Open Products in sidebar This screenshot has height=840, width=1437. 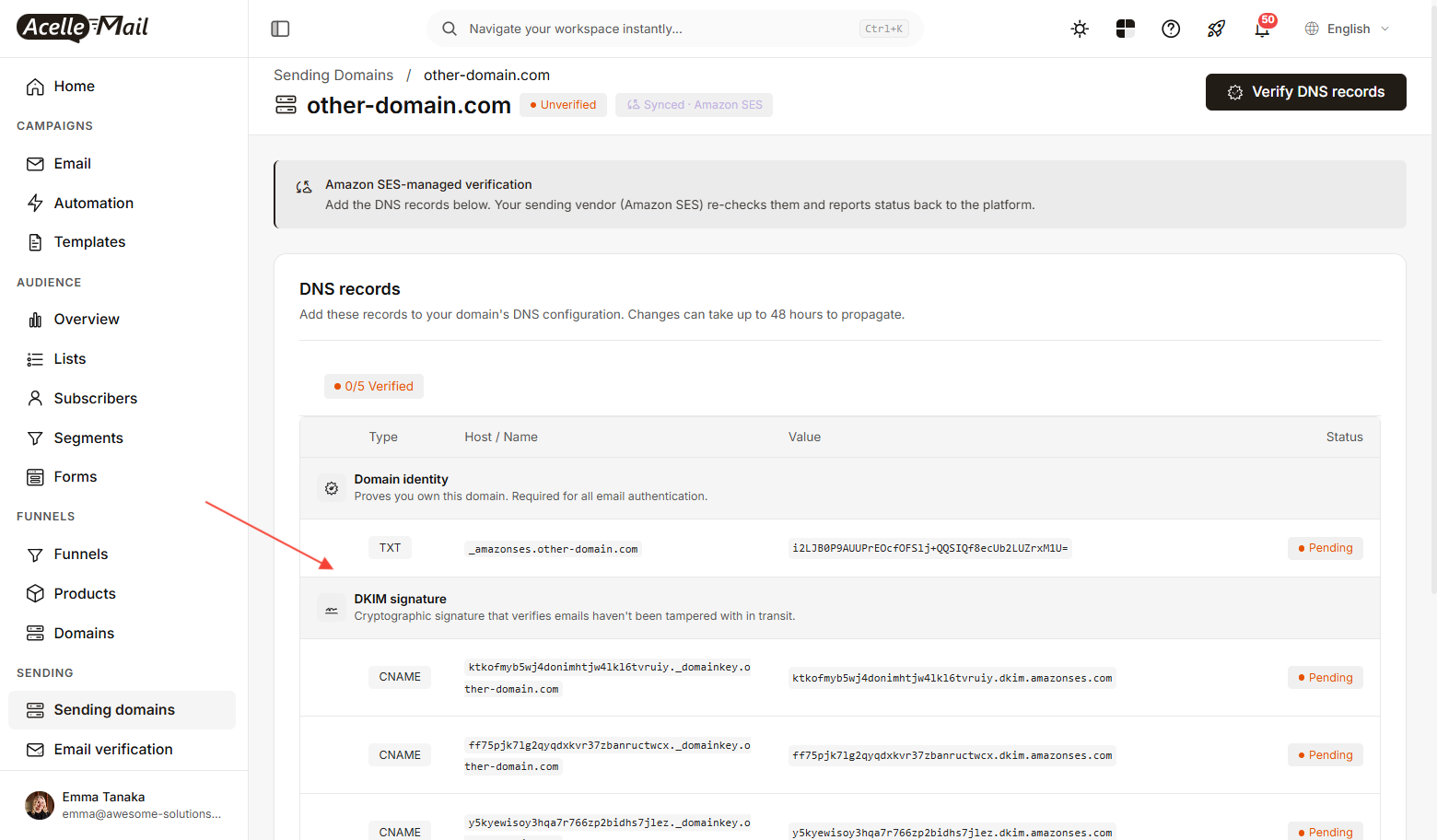pos(122,594)
